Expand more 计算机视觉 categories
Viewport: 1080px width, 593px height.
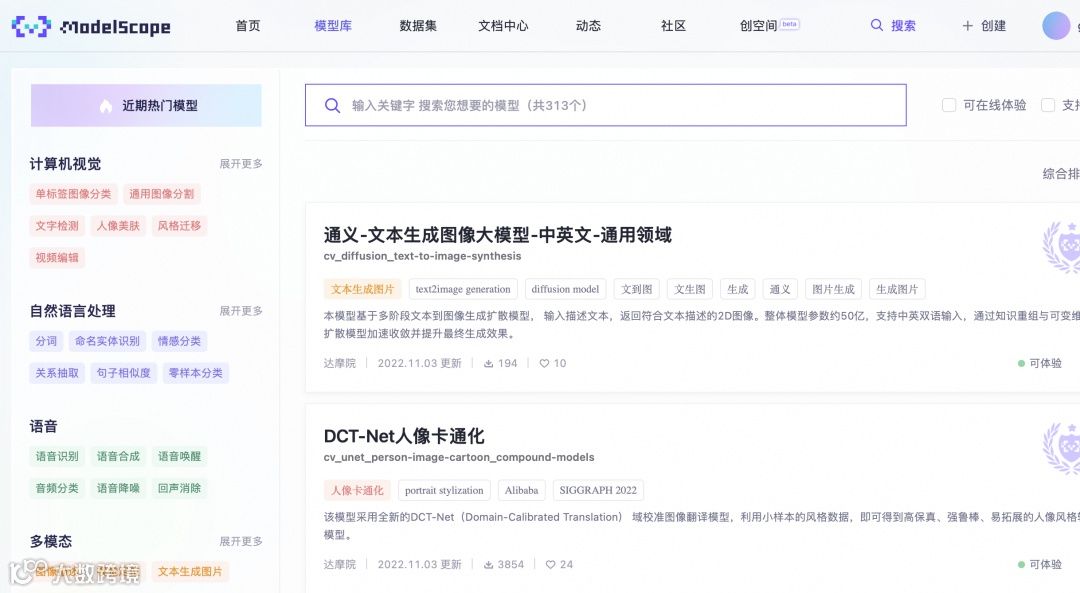pos(241,164)
